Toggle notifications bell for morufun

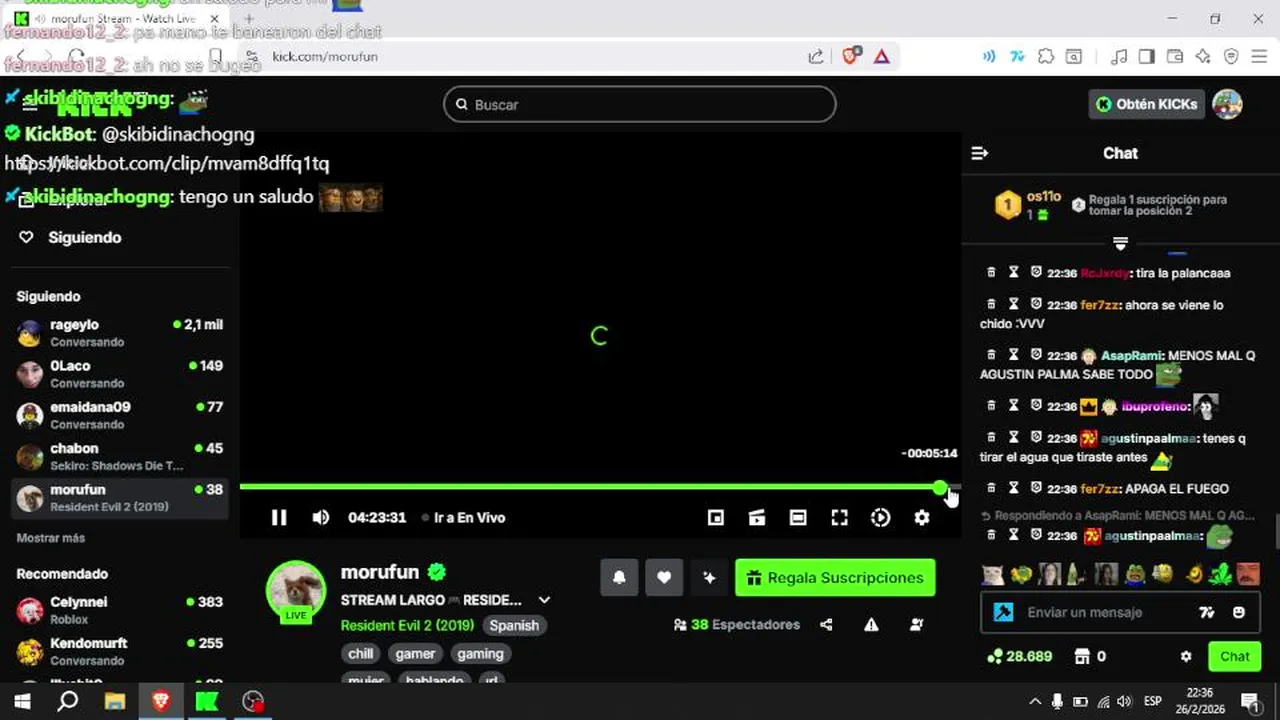click(x=619, y=577)
